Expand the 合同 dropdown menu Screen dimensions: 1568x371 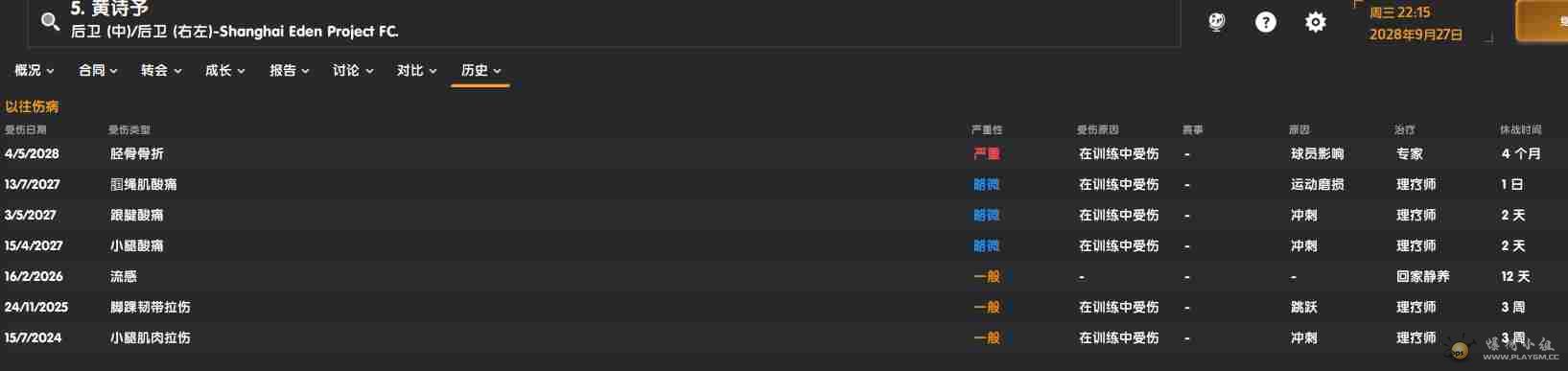tap(98, 70)
